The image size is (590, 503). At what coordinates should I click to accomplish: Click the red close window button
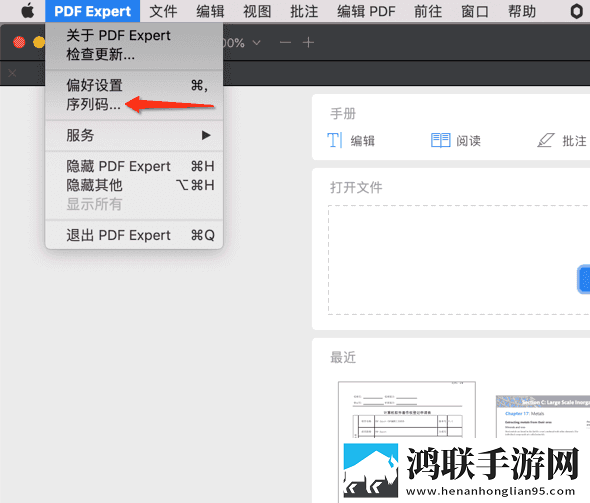(x=19, y=42)
